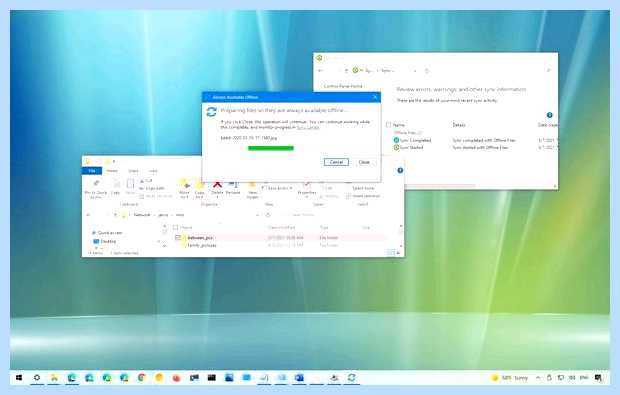Open the Windows Start menu
The image size is (620, 395).
(19, 378)
